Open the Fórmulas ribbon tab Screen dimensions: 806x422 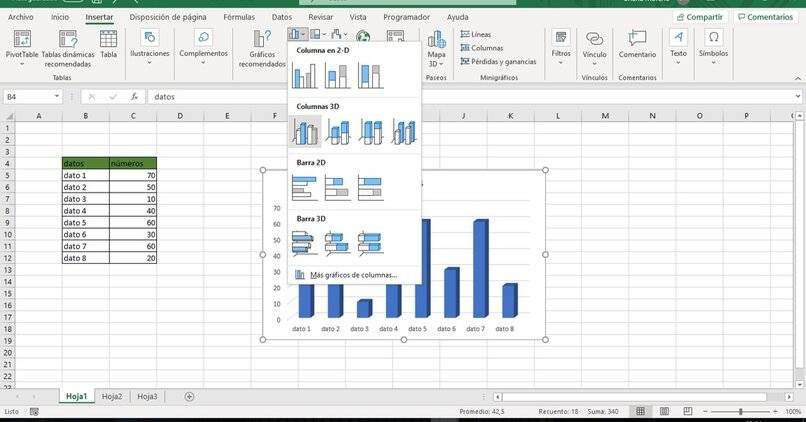click(238, 17)
